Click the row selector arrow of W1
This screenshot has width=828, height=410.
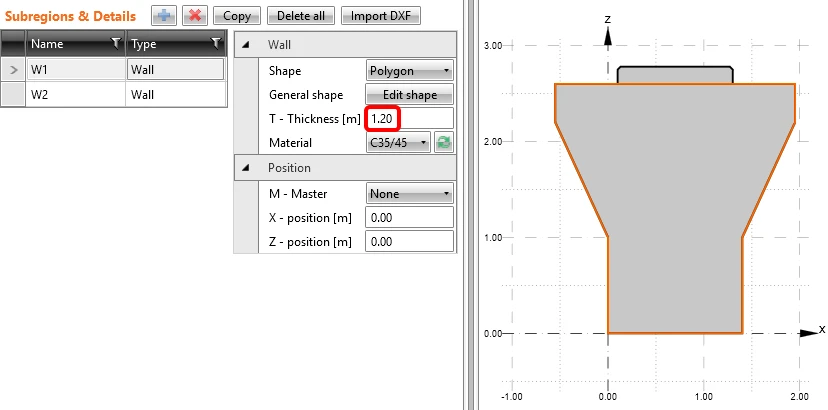(x=13, y=69)
